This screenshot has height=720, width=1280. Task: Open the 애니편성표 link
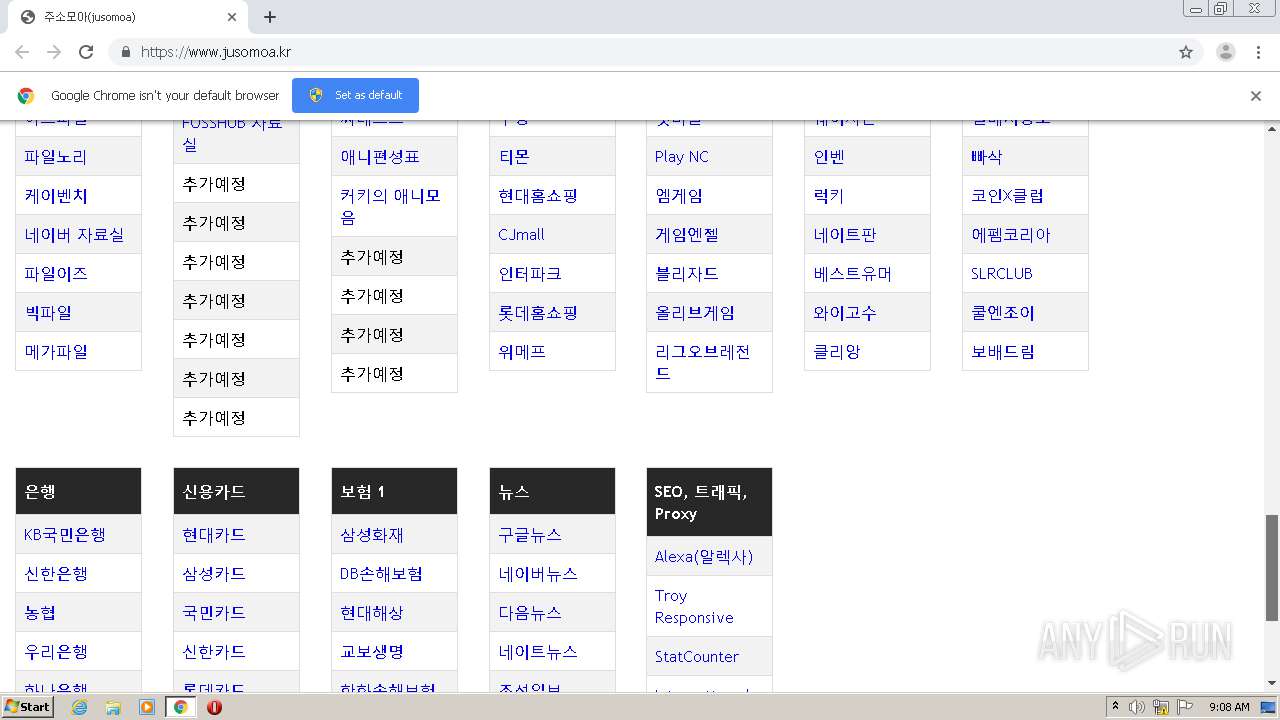tap(380, 157)
